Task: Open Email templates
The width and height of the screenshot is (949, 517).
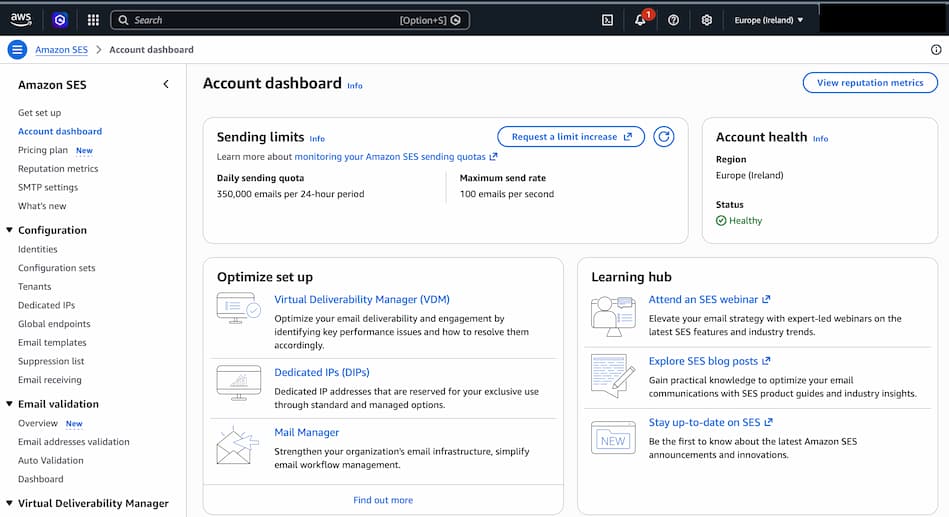Action: 52,343
